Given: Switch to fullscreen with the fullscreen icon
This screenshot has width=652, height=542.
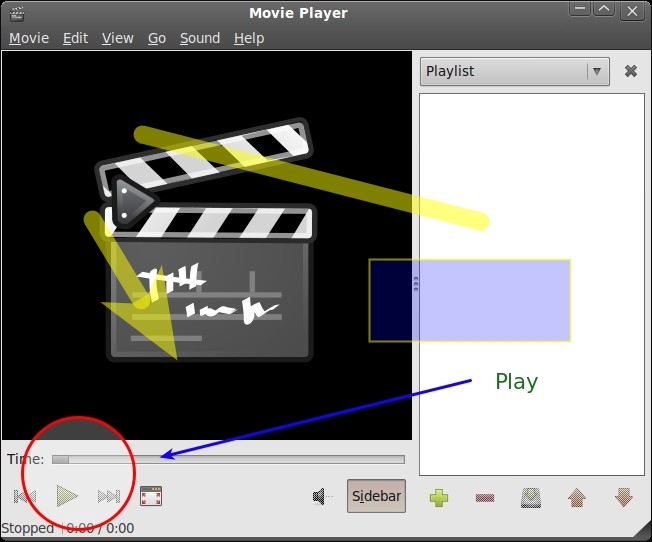Looking at the screenshot, I should (151, 496).
